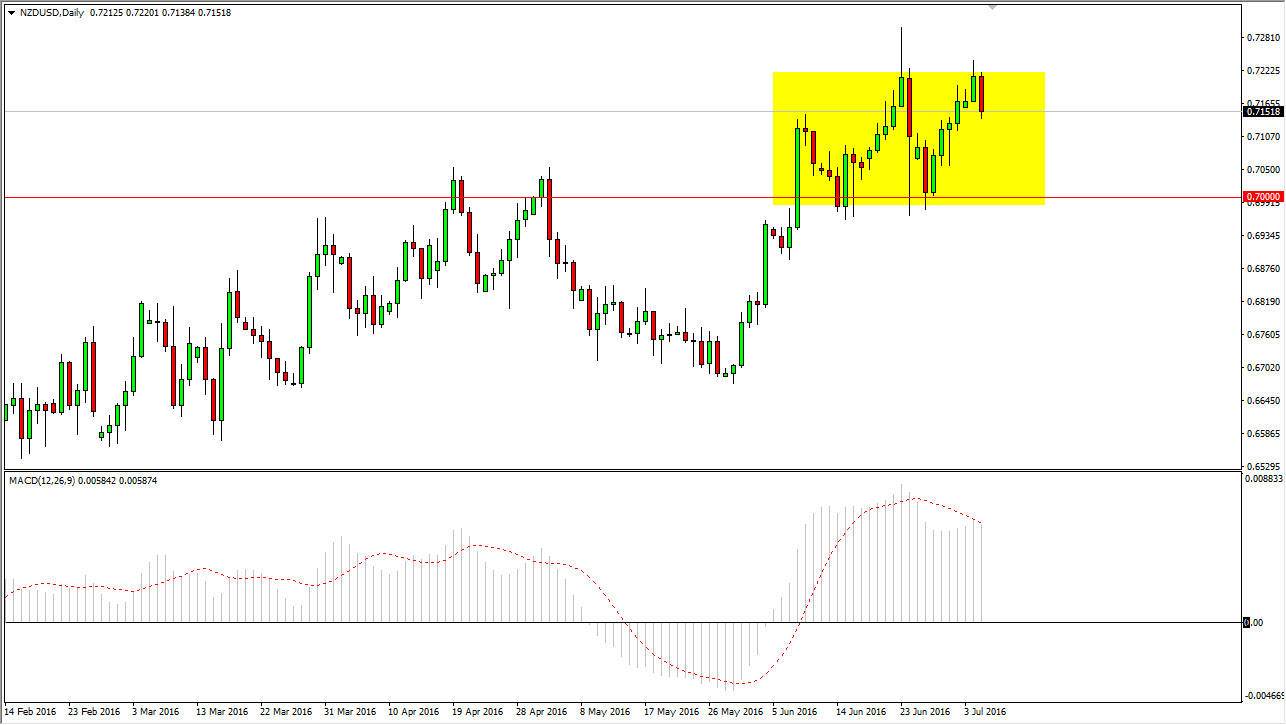The image size is (1286, 725).
Task: Click the red horizontal support line
Action: 400,197
